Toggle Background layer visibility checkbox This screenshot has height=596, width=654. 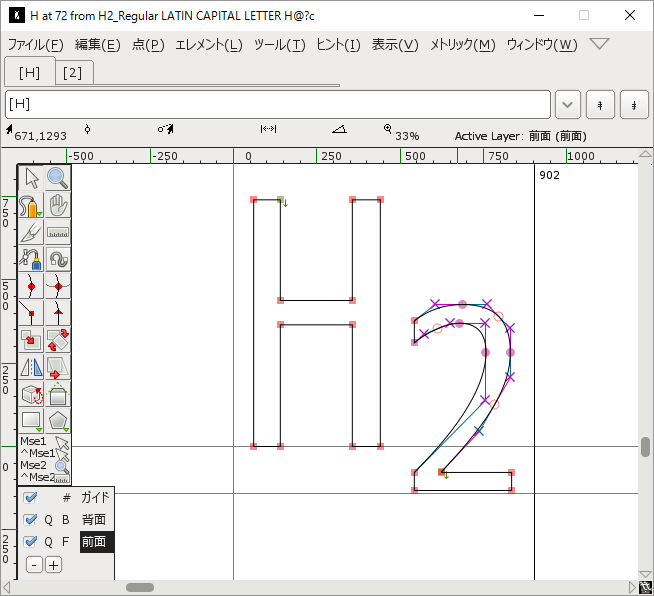pyautogui.click(x=30, y=519)
